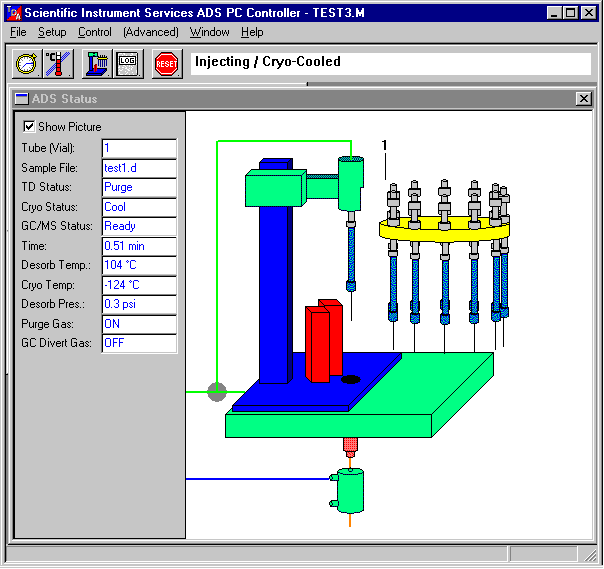
Task: Click the clock timer toolbar icon
Action: click(26, 64)
